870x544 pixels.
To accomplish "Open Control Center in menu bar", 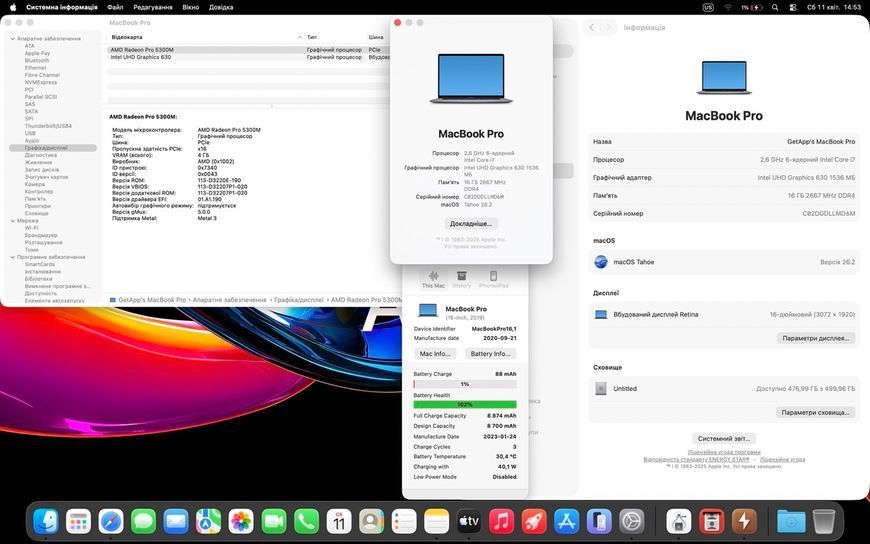I will [793, 7].
